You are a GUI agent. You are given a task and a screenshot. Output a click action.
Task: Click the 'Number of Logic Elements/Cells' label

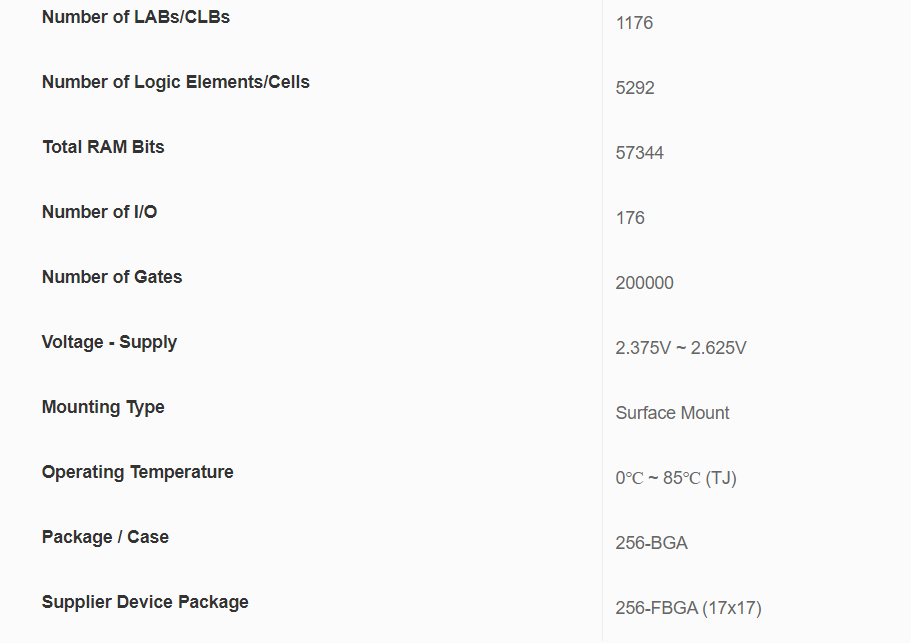[x=176, y=82]
